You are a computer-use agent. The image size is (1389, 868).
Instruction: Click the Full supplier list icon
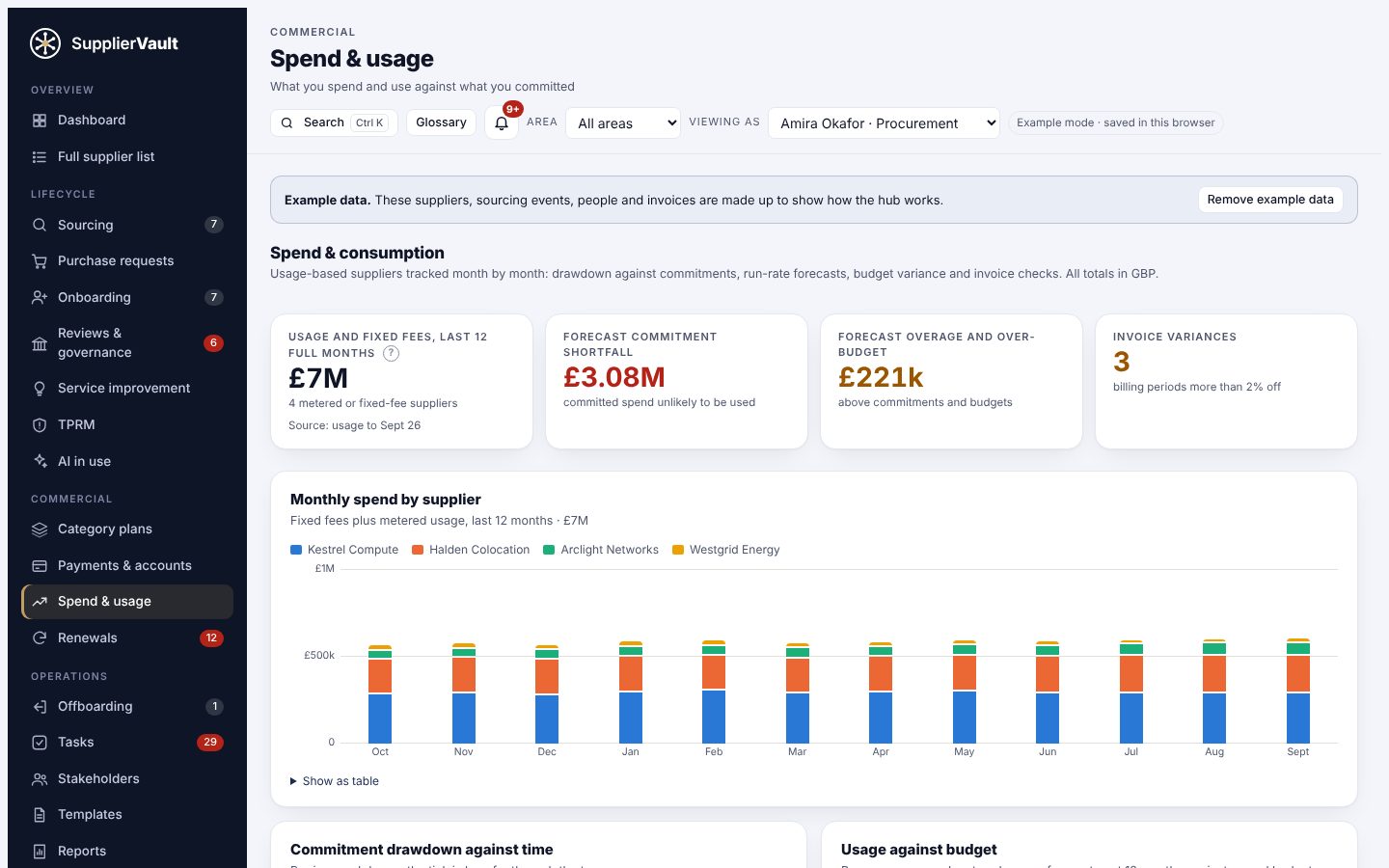pyautogui.click(x=40, y=157)
